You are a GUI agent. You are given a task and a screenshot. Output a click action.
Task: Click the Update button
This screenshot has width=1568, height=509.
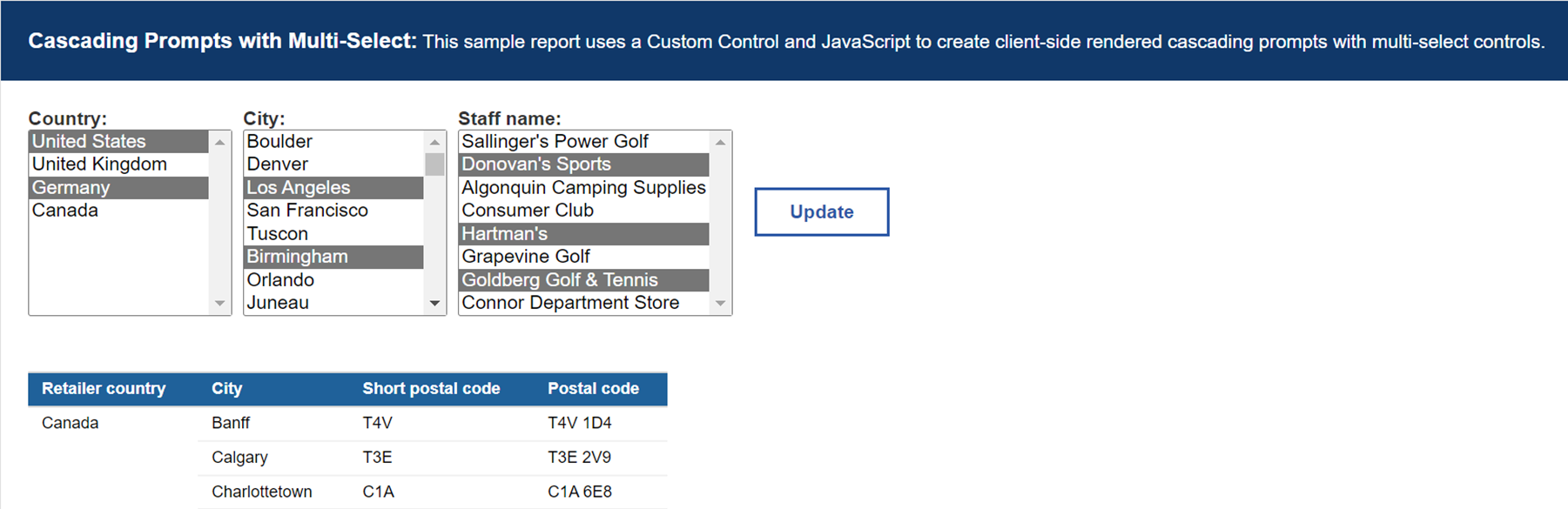click(x=821, y=211)
